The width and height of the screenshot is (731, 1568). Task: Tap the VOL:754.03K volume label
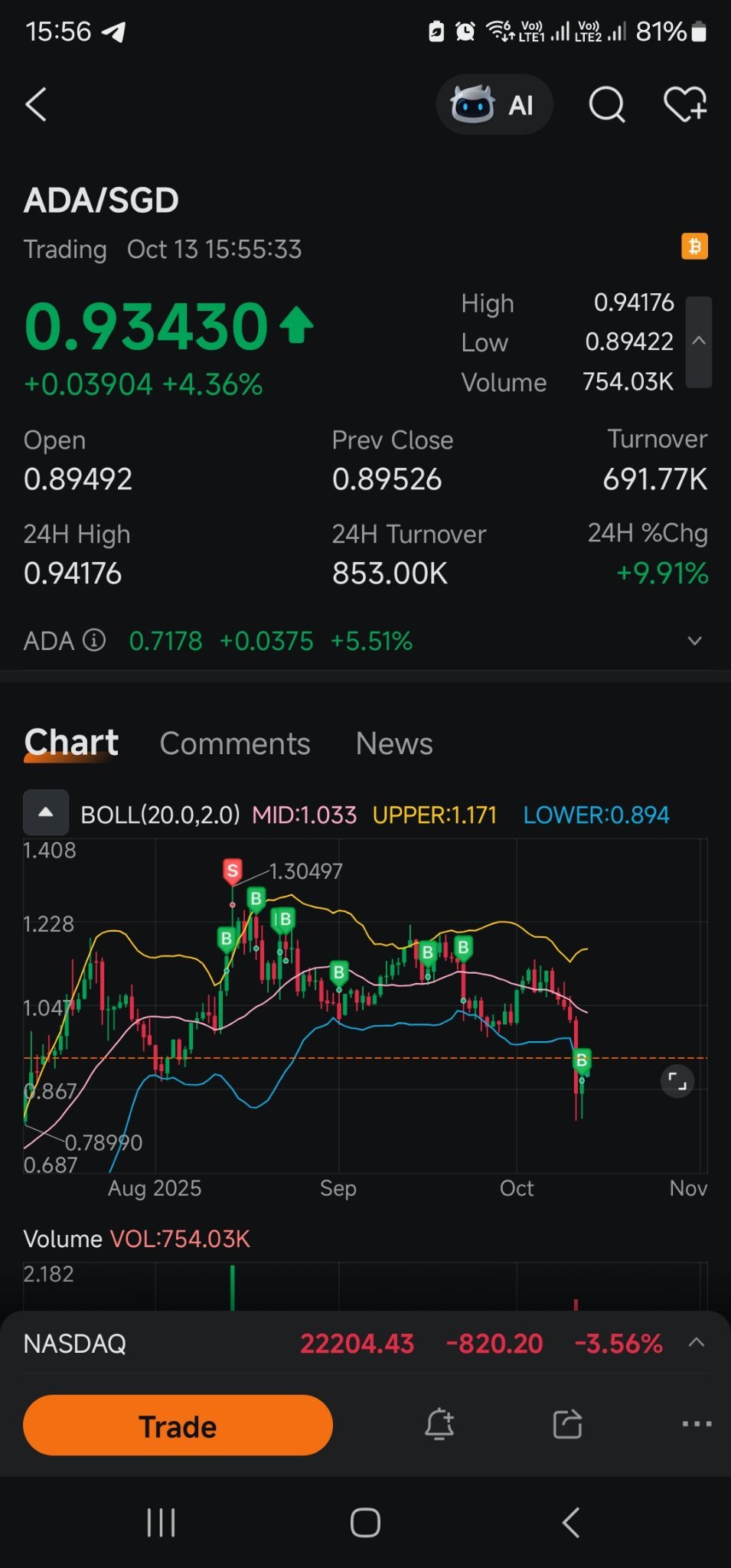click(181, 1239)
